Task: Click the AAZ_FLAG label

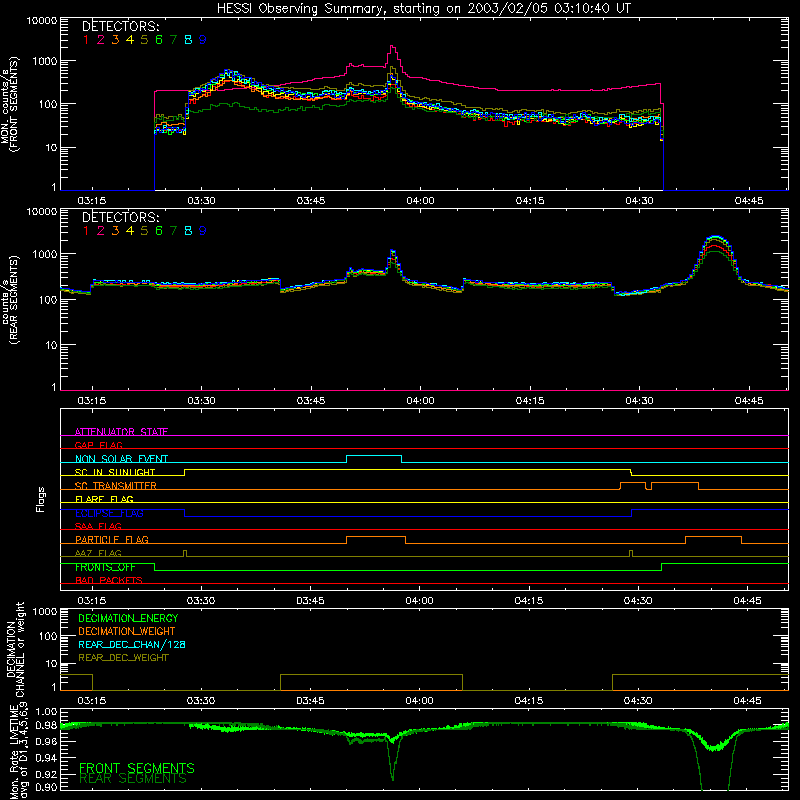Action: [x=98, y=553]
